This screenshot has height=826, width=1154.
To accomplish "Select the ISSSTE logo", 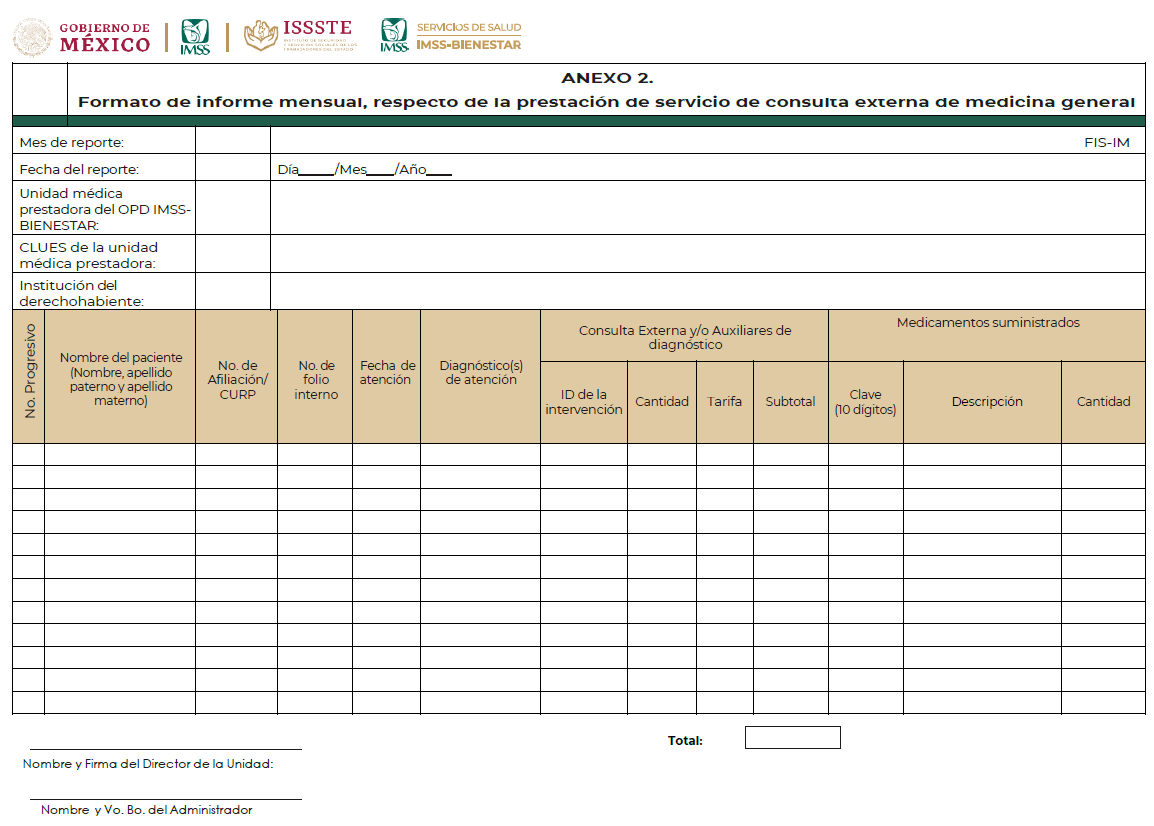I will point(301,36).
